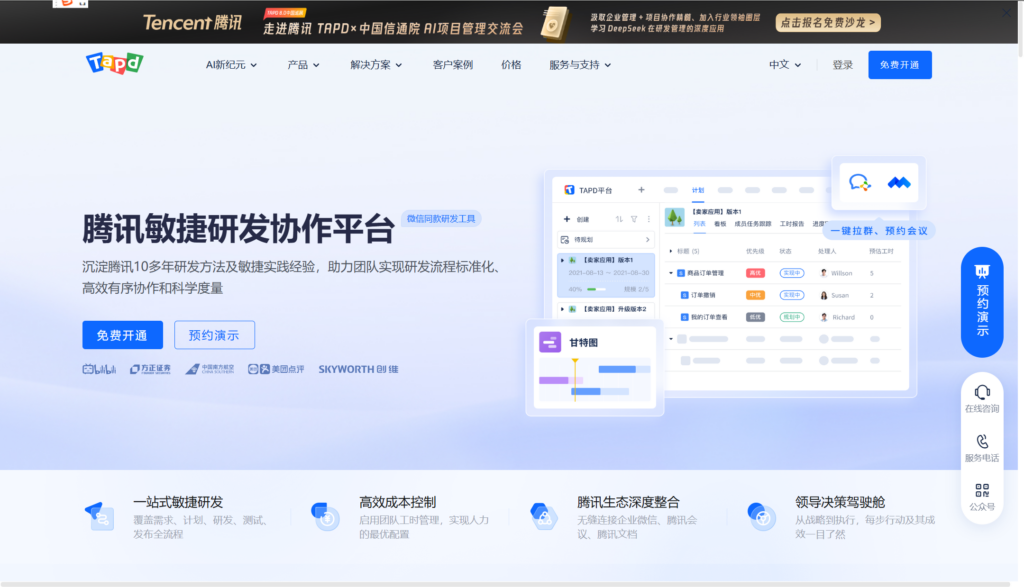Select the 看板 view tab
This screenshot has width=1024, height=587.
pyautogui.click(x=720, y=224)
